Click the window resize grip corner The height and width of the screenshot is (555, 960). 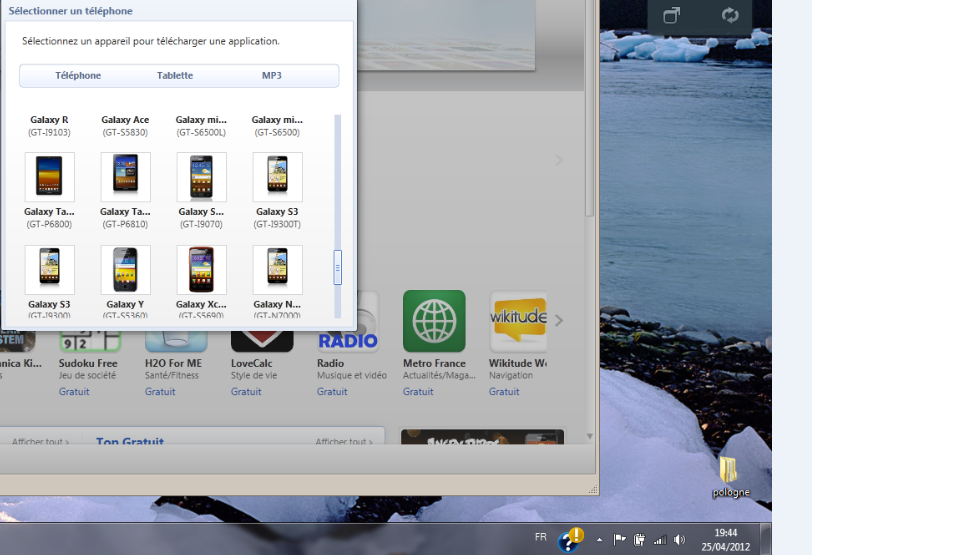593,489
